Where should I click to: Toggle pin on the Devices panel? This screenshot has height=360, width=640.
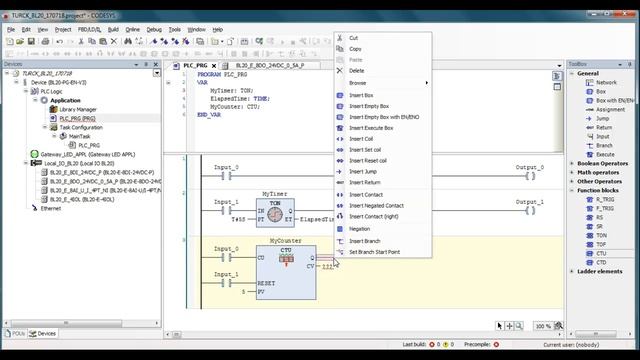click(x=146, y=64)
